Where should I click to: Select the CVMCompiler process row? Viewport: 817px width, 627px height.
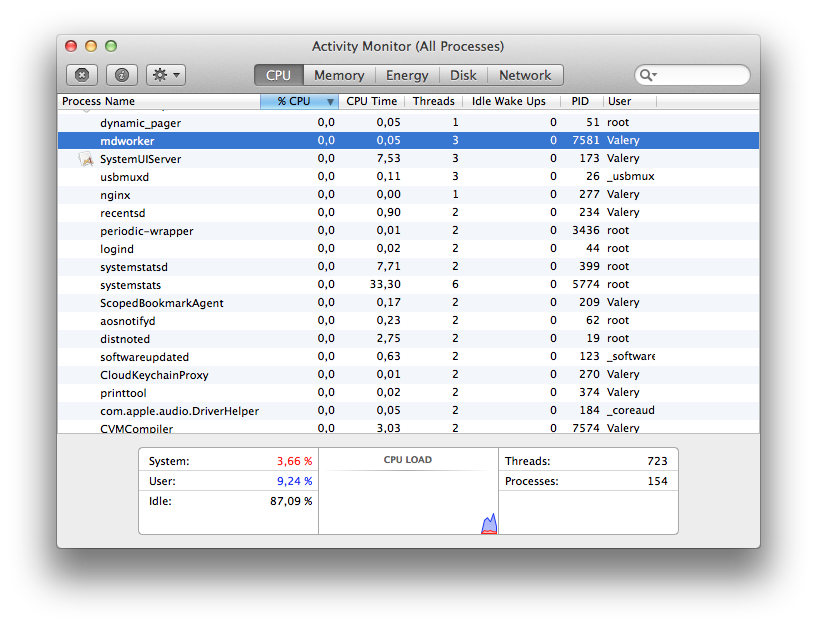click(x=408, y=427)
